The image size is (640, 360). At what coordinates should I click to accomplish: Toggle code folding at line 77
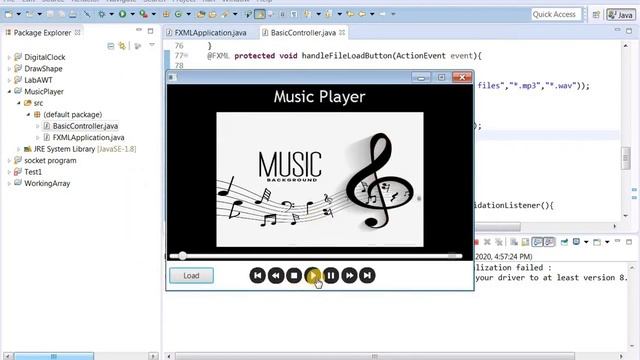186,56
